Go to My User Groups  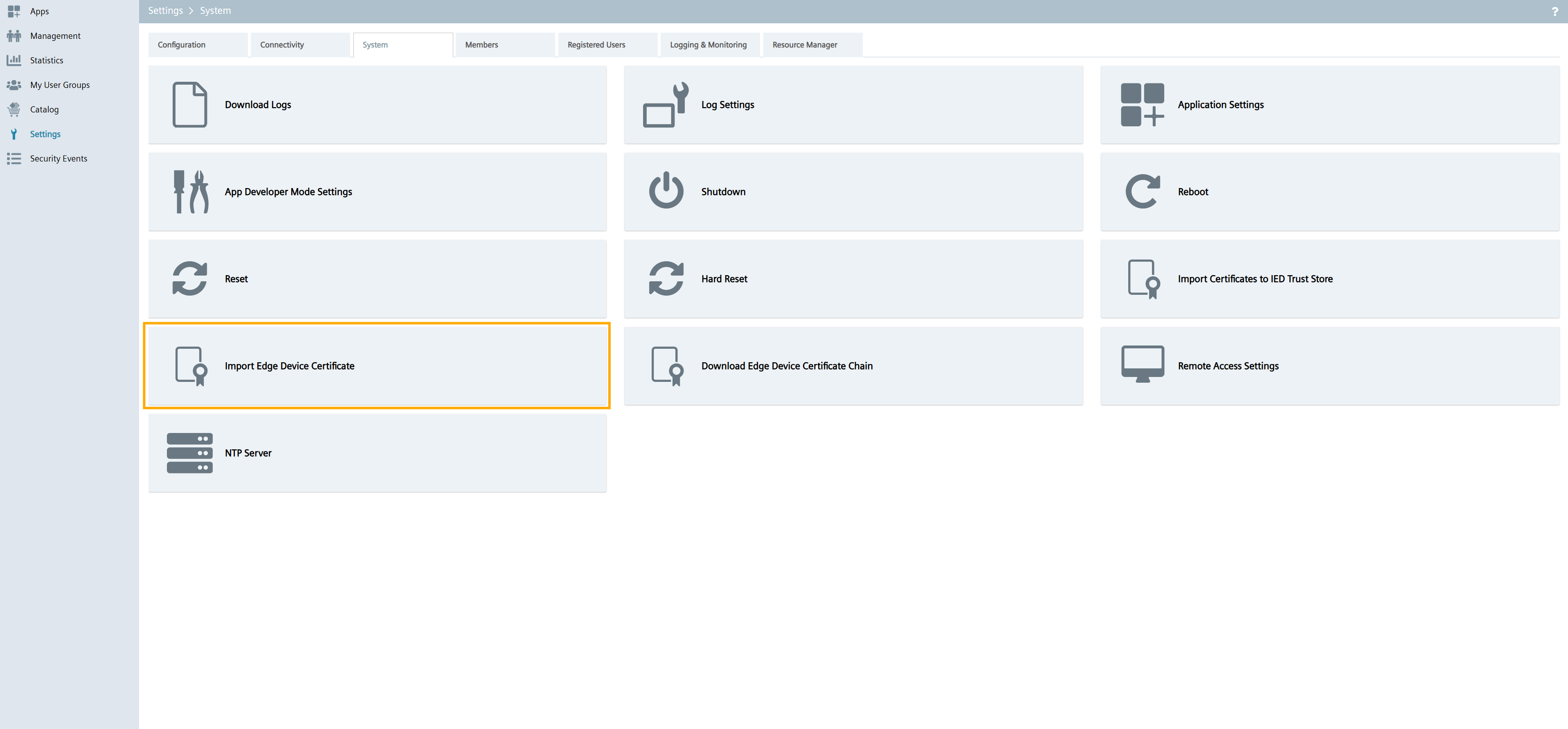pyautogui.click(x=60, y=85)
